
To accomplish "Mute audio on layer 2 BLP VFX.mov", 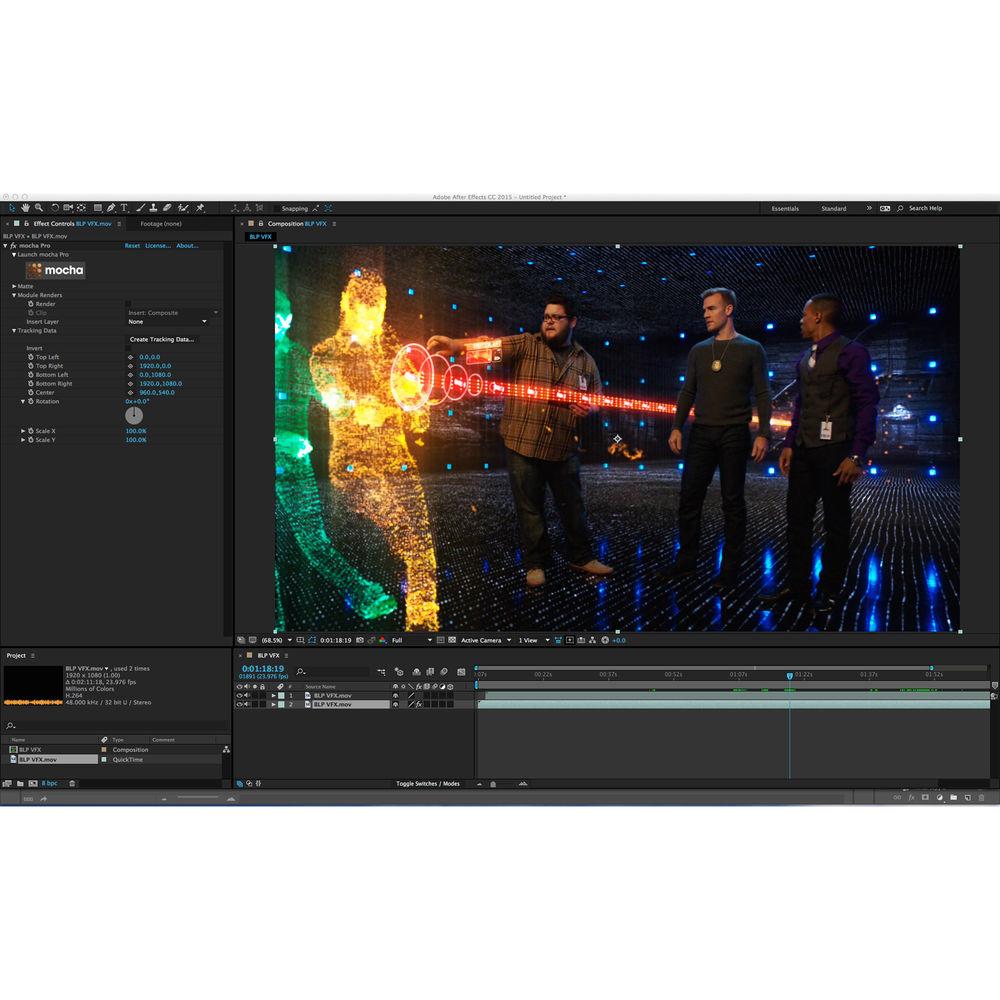I will pyautogui.click(x=245, y=703).
